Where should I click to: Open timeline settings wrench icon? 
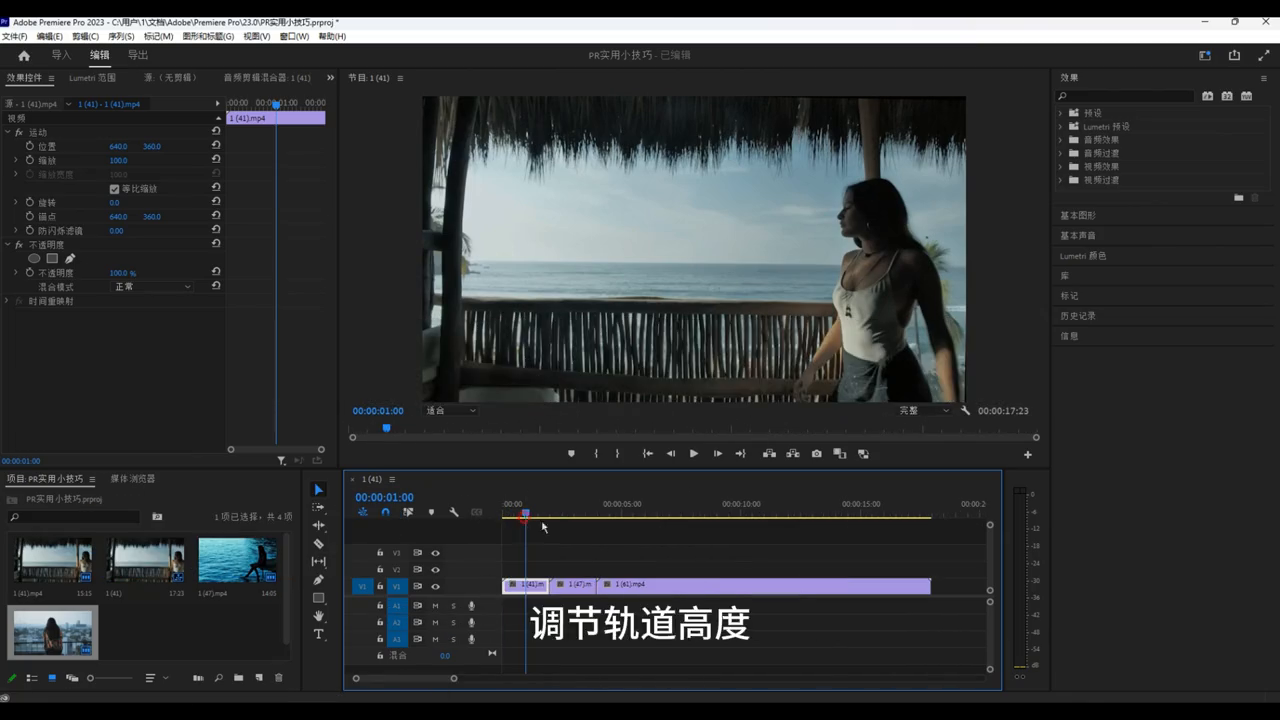(454, 512)
